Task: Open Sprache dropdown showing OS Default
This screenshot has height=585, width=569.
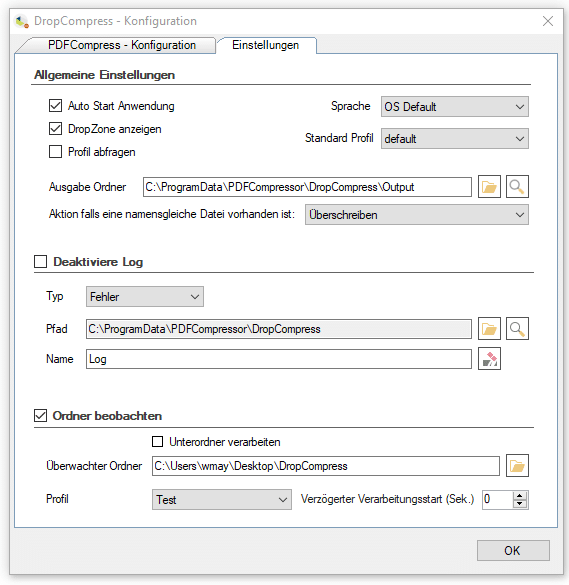Action: (x=454, y=107)
